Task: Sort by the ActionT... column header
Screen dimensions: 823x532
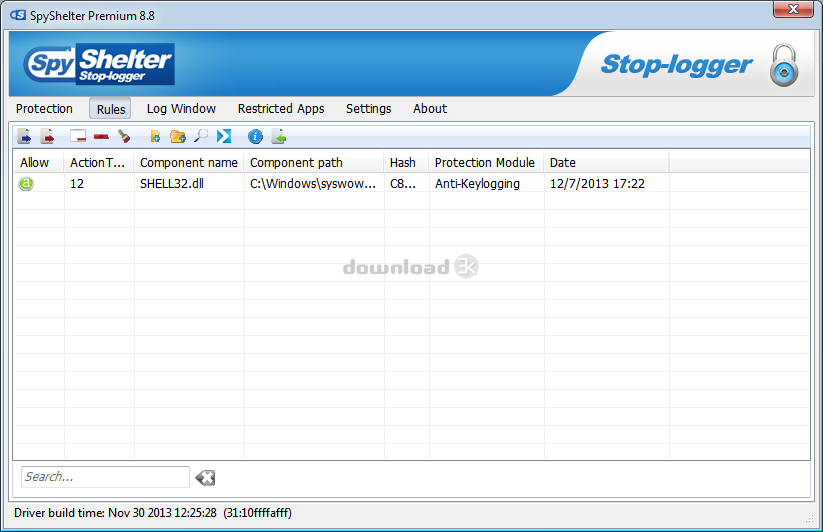Action: [99, 163]
